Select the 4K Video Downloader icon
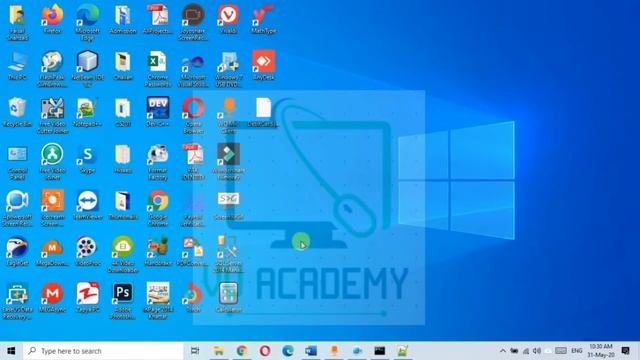 pos(122,255)
